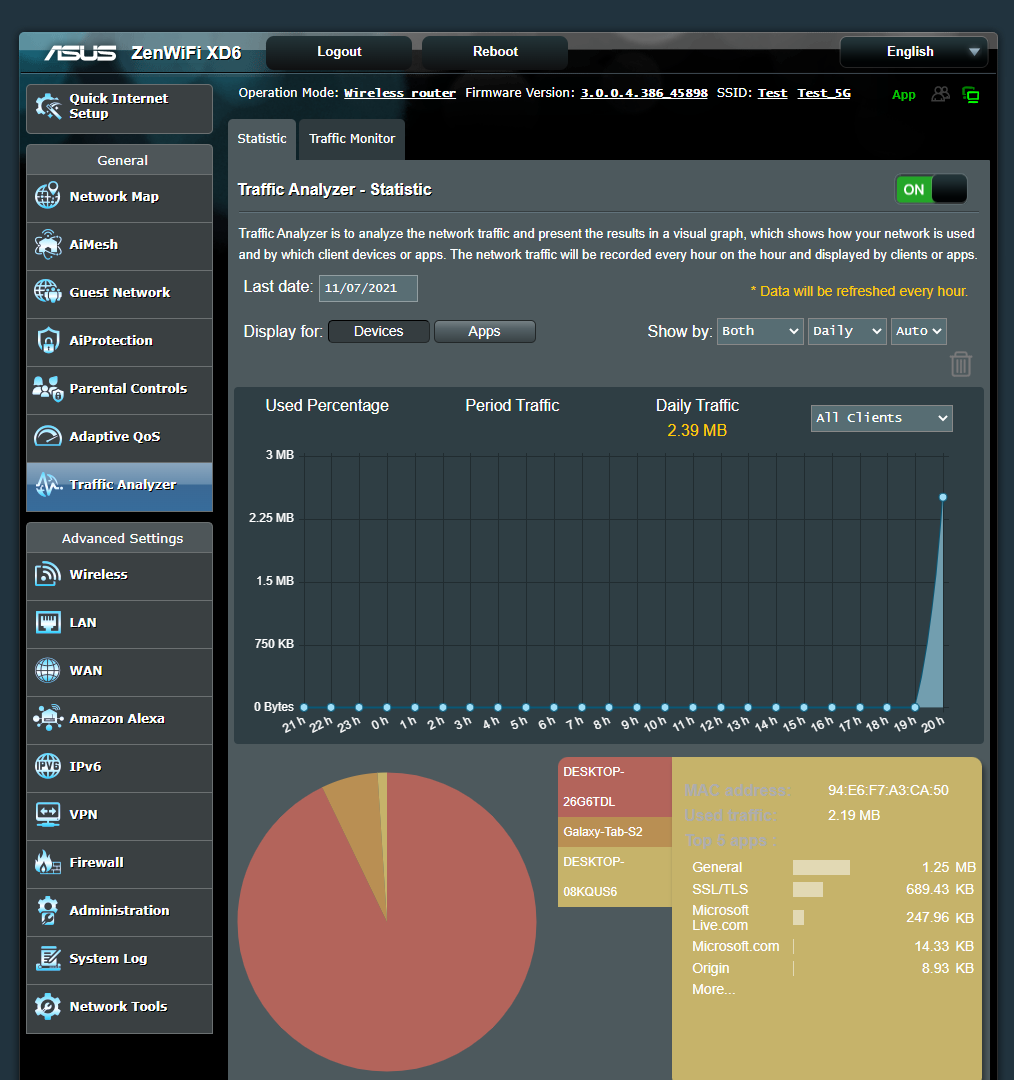Click the General app usage bar
This screenshot has width=1014, height=1080.
pyautogui.click(x=821, y=867)
